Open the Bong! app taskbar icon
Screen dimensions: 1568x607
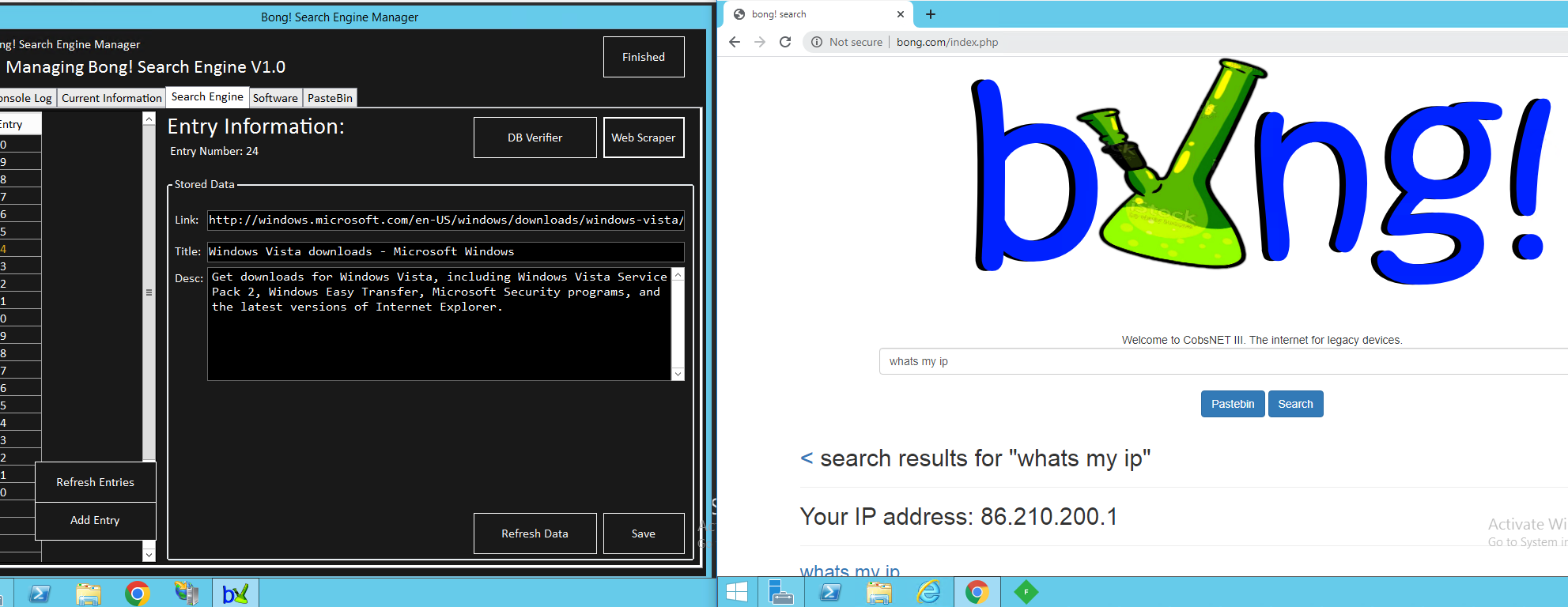click(x=235, y=593)
